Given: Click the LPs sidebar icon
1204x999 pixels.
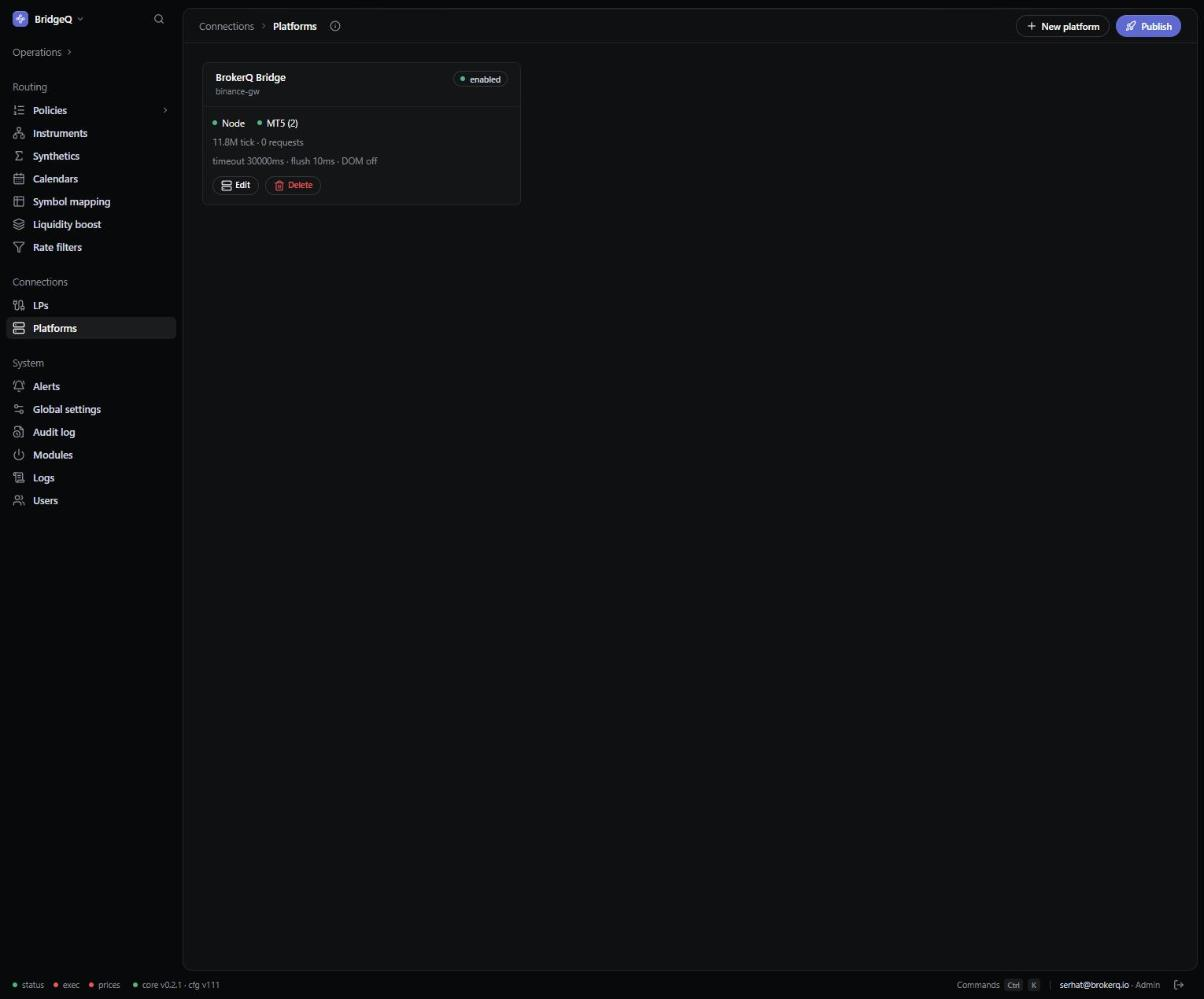Looking at the screenshot, I should point(19,305).
